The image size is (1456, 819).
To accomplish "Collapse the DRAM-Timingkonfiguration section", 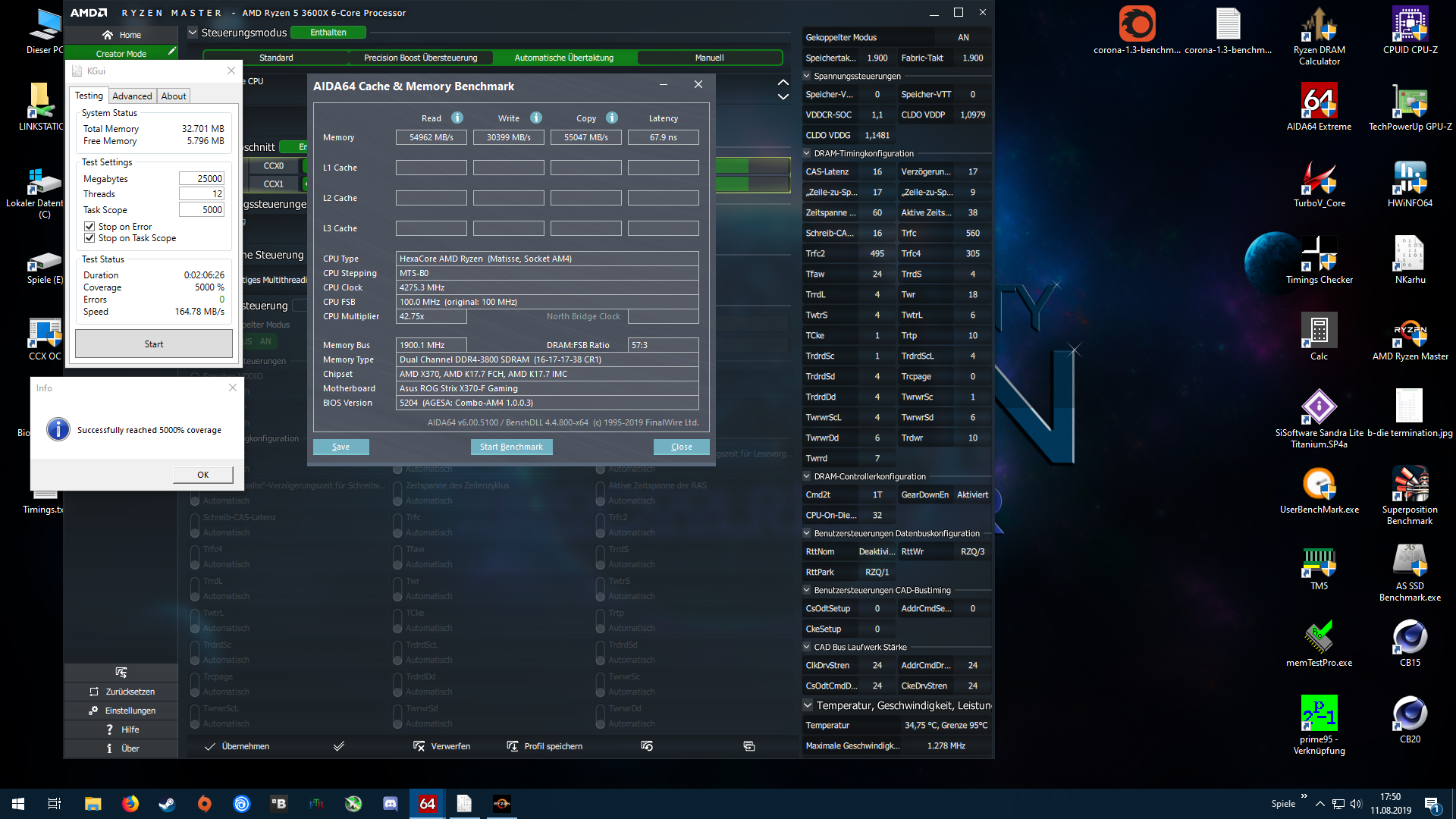I will 807,153.
